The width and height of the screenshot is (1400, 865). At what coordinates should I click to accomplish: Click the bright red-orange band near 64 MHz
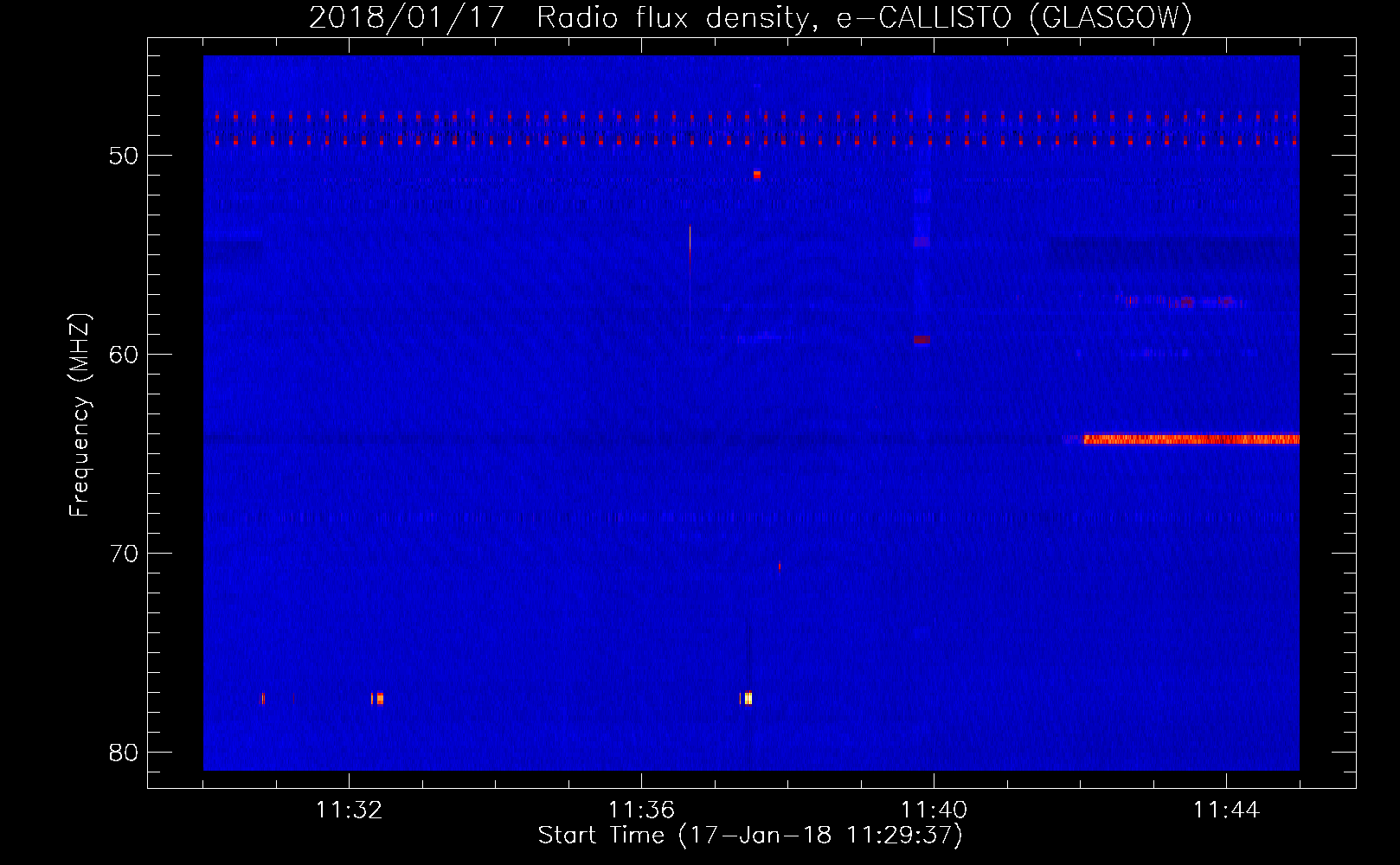point(1191,439)
